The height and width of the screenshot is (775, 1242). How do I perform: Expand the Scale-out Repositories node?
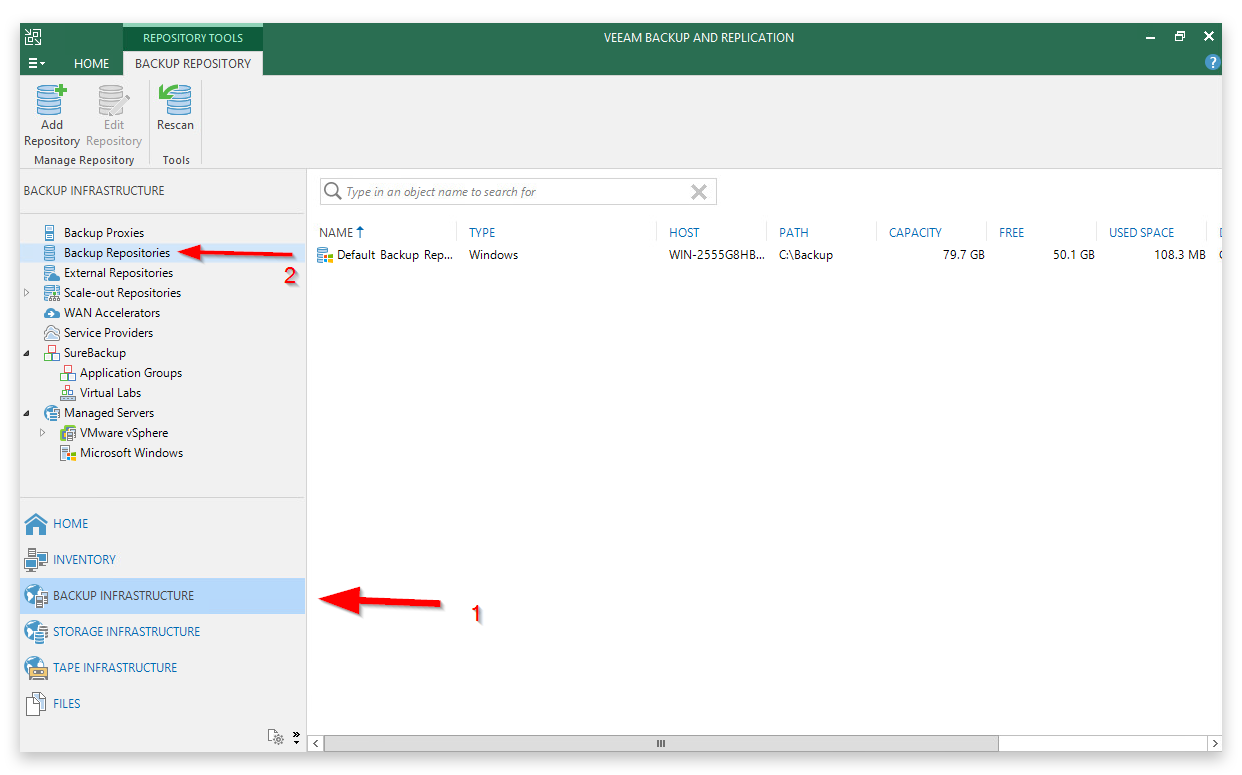coord(27,293)
